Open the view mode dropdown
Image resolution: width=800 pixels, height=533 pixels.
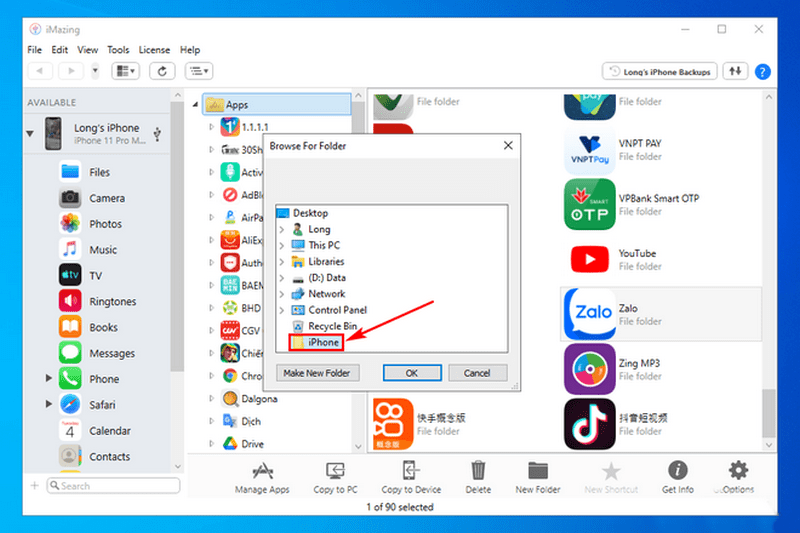(x=126, y=71)
